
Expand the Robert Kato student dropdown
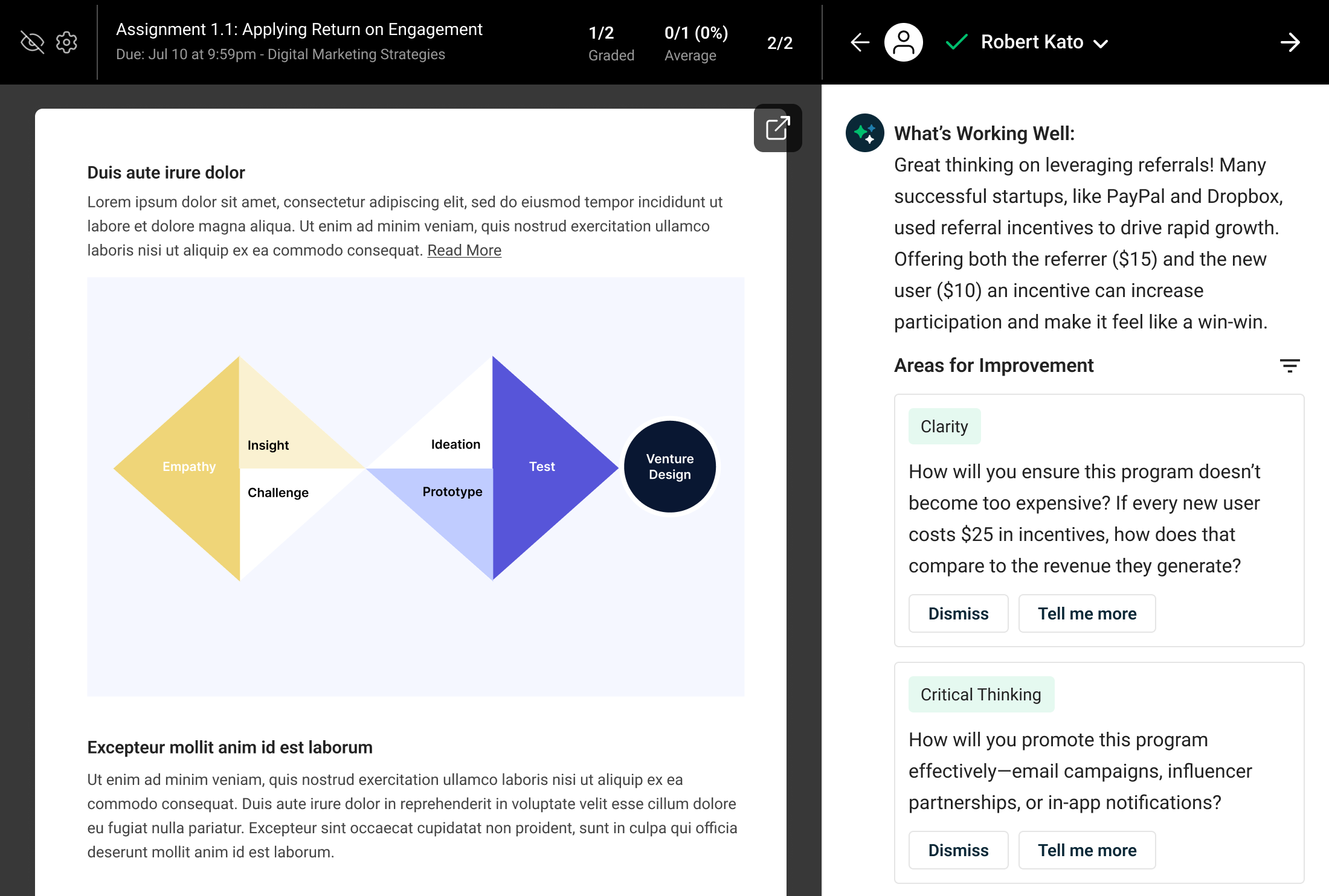1101,43
